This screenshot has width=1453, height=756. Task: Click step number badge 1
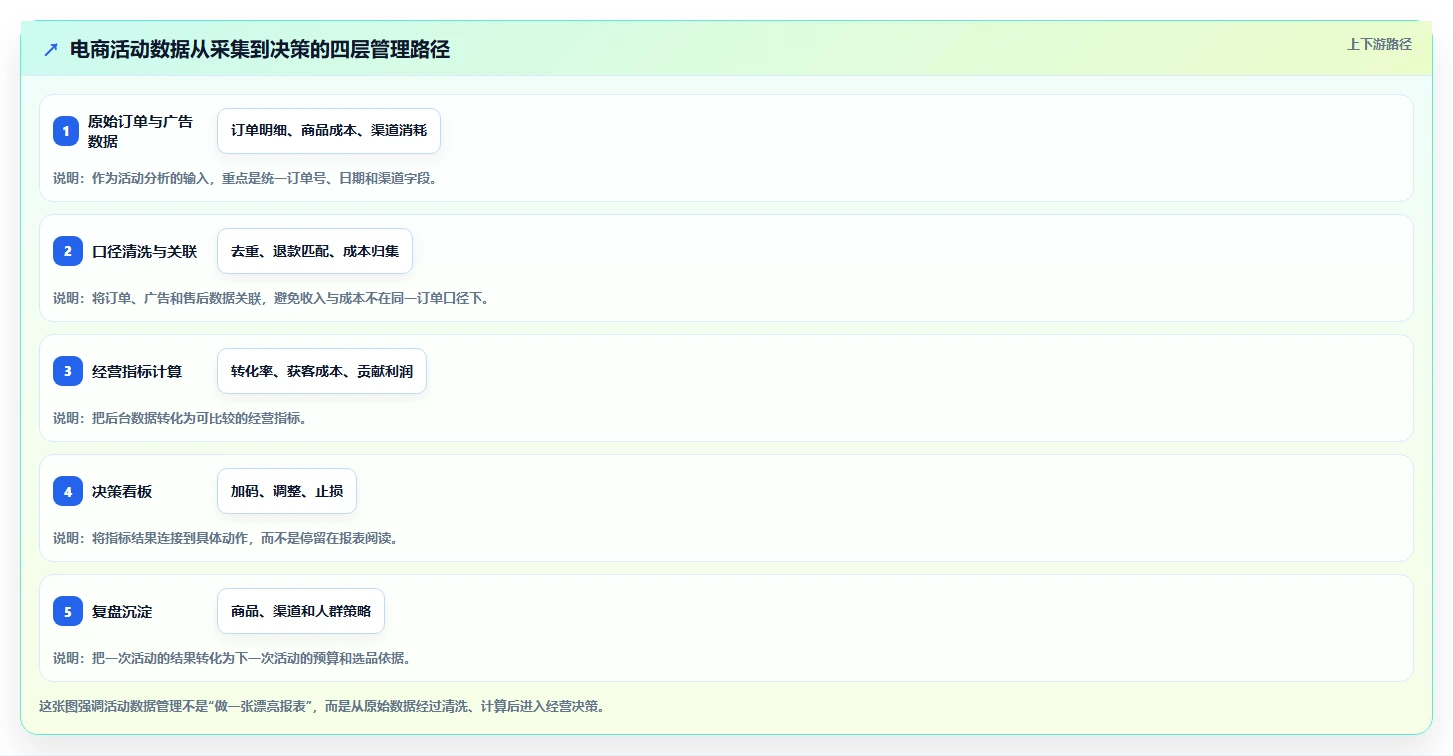(x=66, y=131)
